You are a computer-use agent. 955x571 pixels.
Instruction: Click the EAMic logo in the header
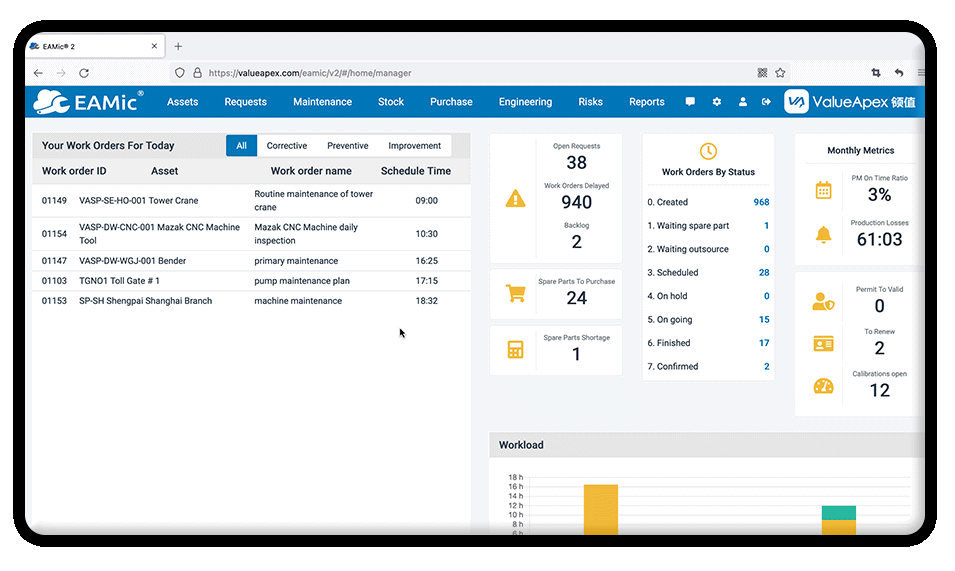(x=88, y=102)
